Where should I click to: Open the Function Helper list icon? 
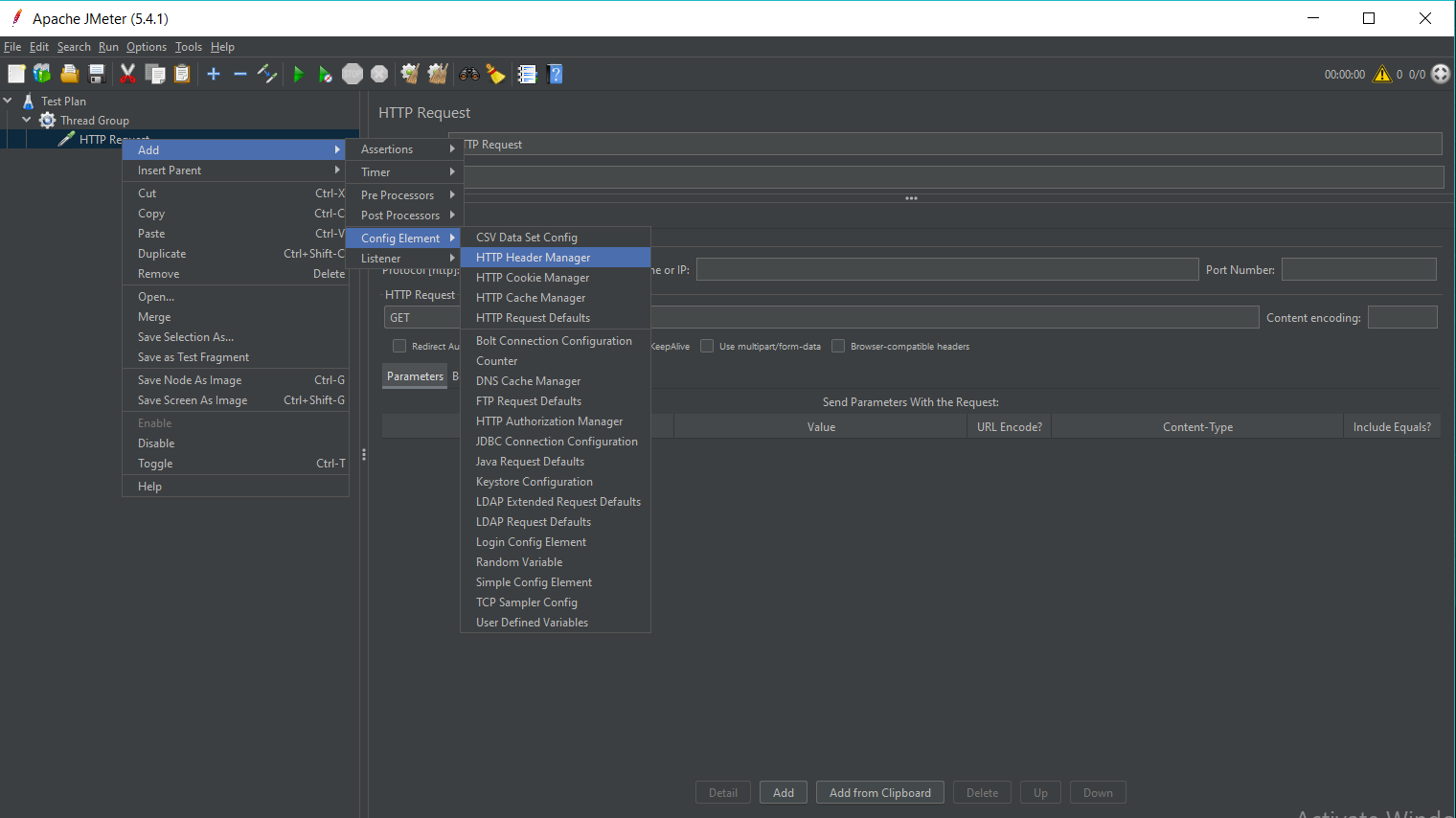(527, 74)
